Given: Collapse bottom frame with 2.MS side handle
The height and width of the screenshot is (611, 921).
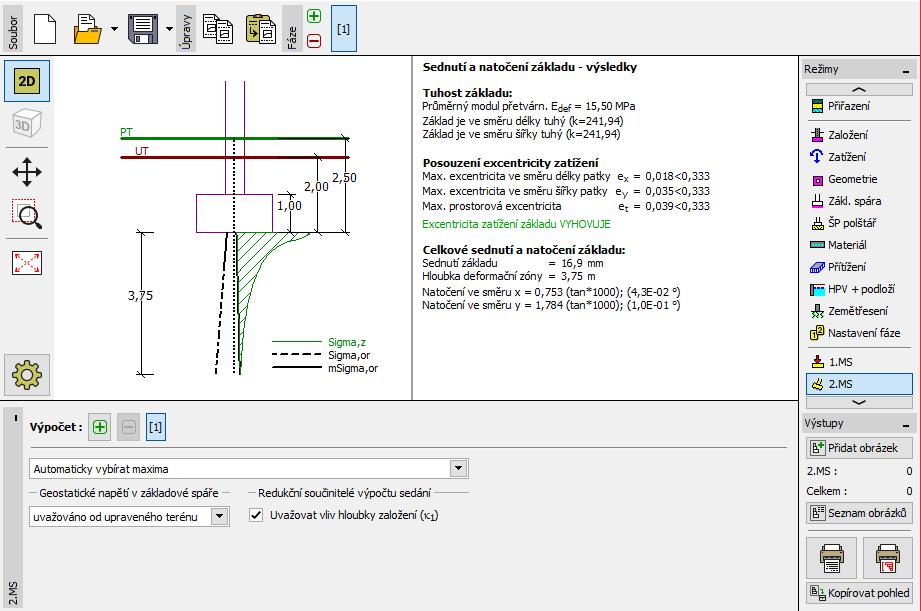Looking at the screenshot, I should pos(13,508).
